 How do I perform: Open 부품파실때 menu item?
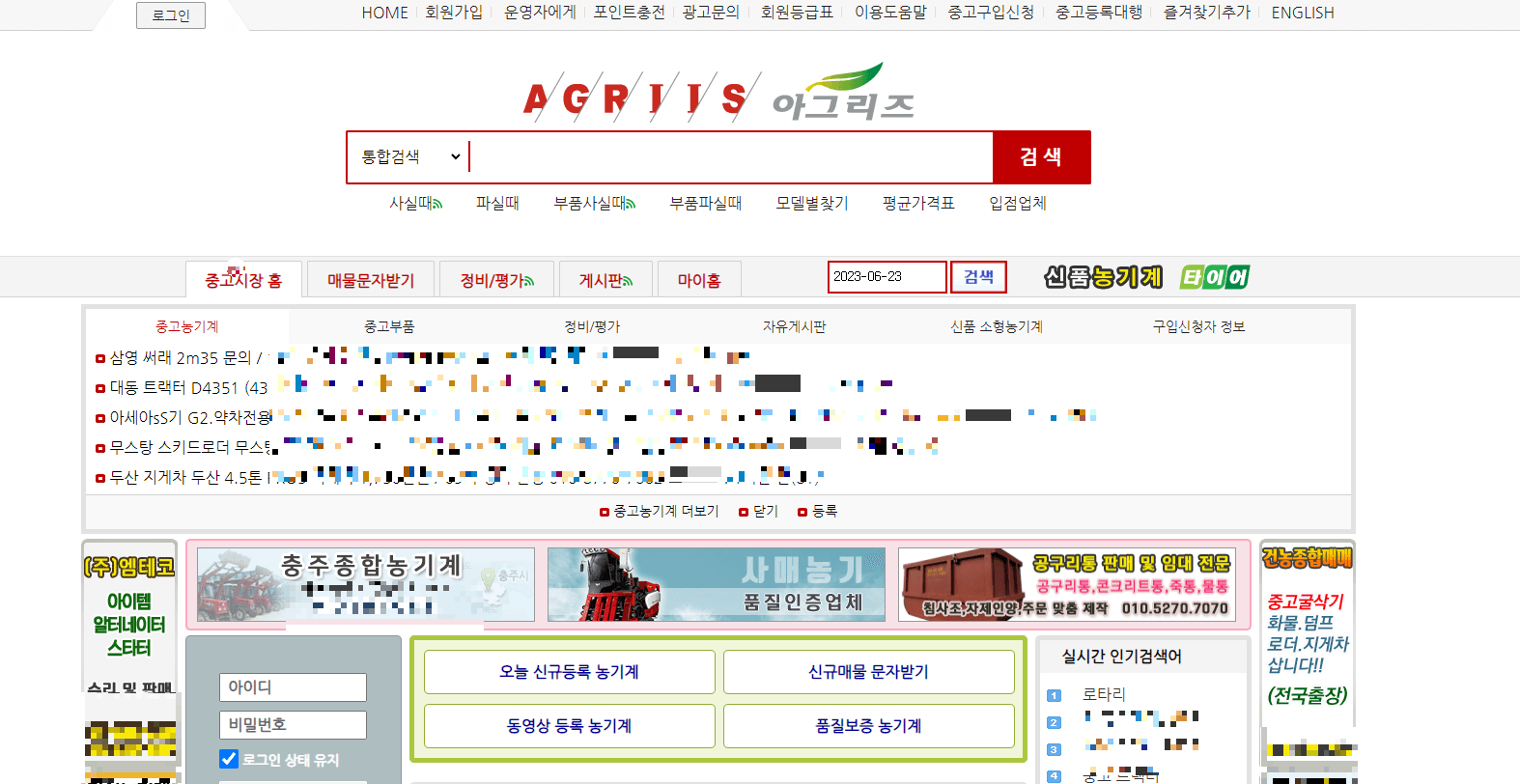tap(706, 203)
